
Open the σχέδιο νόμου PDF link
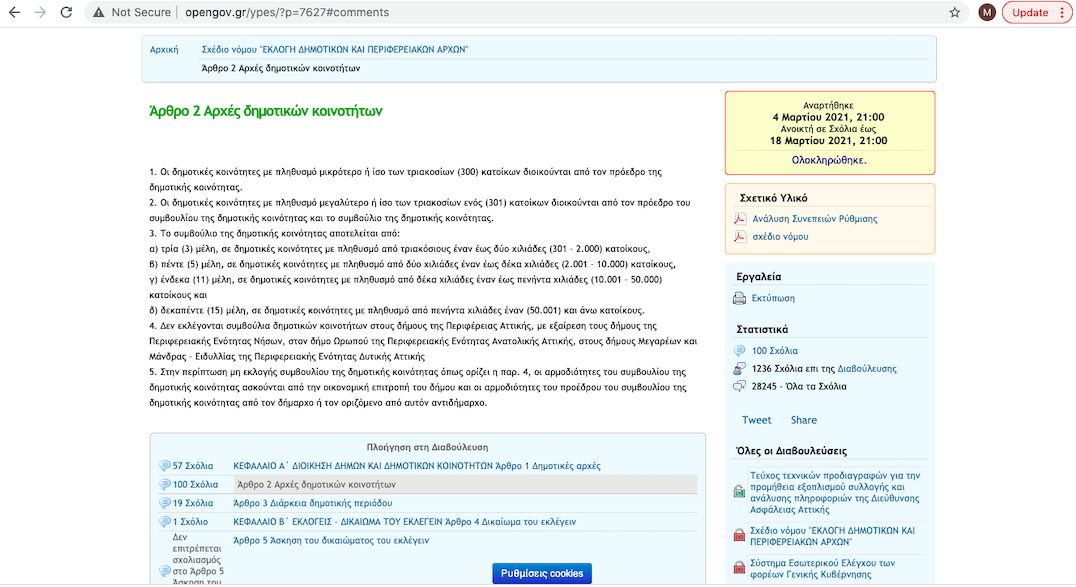tap(780, 236)
